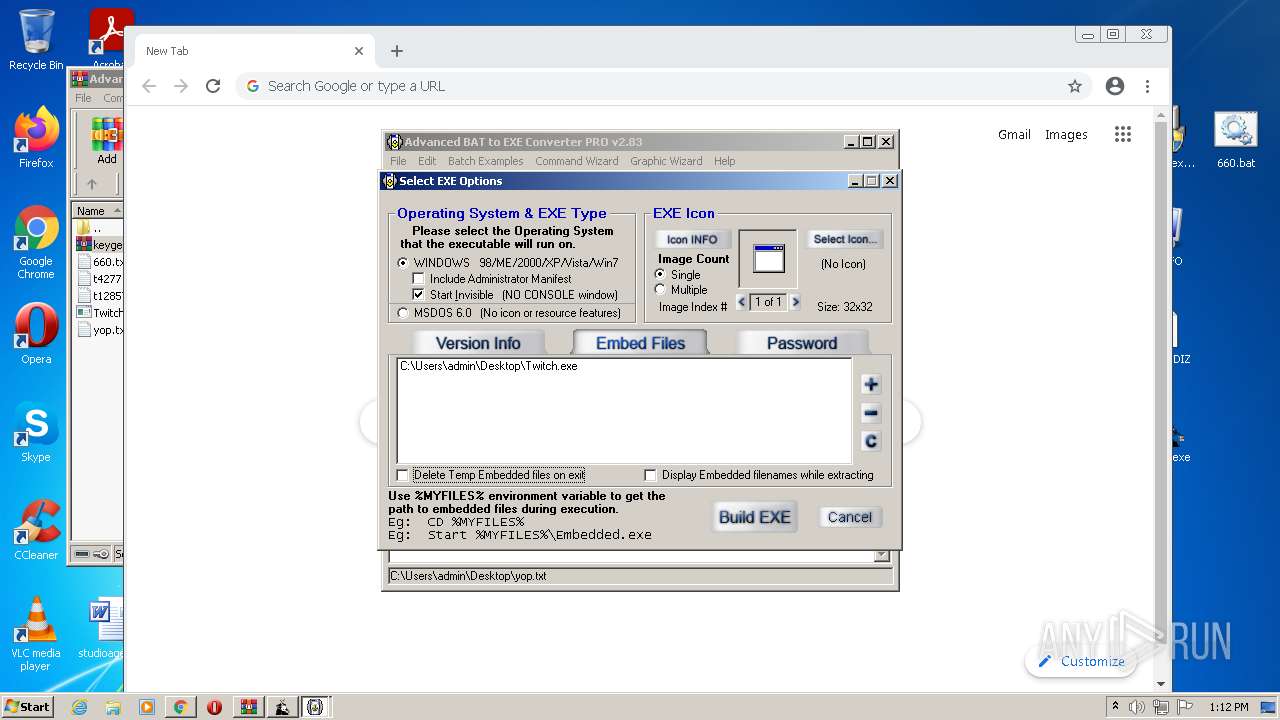Image resolution: width=1280 pixels, height=720 pixels.
Task: Open Internet Explorer from the taskbar
Action: (x=80, y=707)
